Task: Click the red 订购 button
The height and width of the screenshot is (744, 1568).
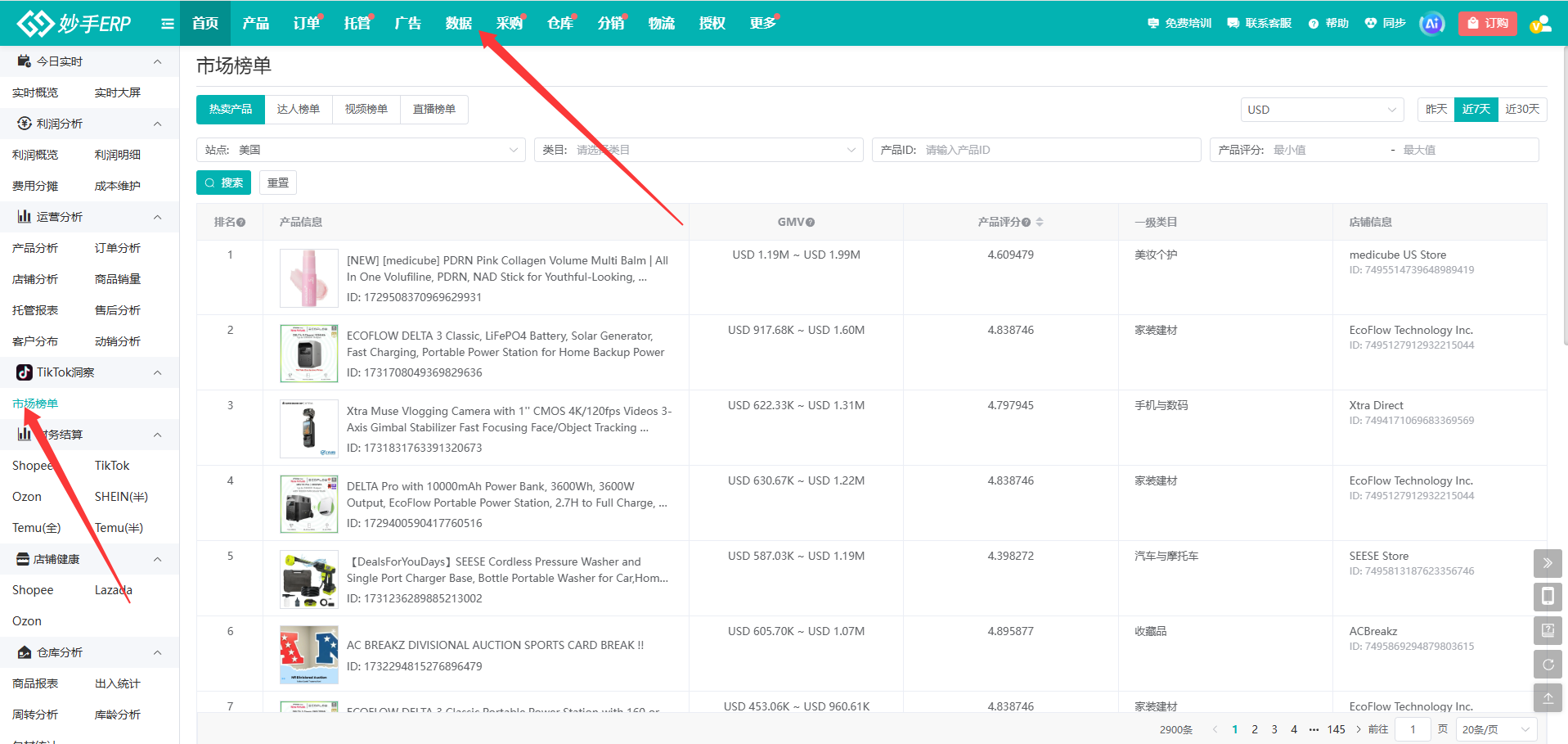Action: click(1488, 23)
